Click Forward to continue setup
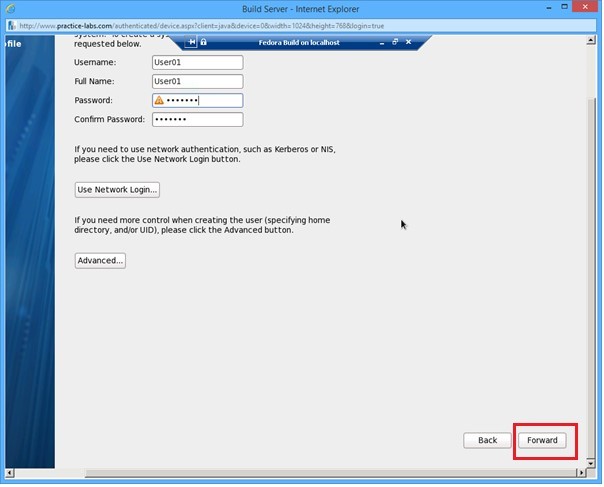The height and width of the screenshot is (487, 604). click(x=542, y=440)
